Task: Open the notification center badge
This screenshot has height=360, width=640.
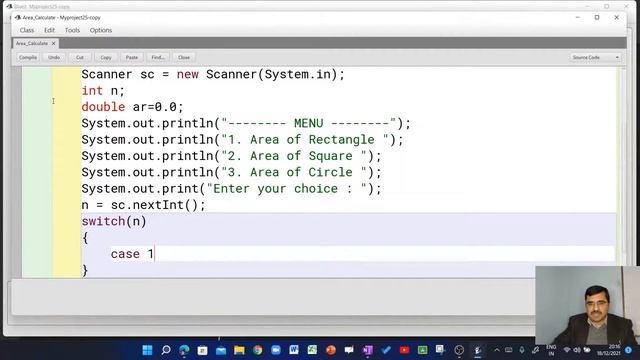Action: pos(629,350)
